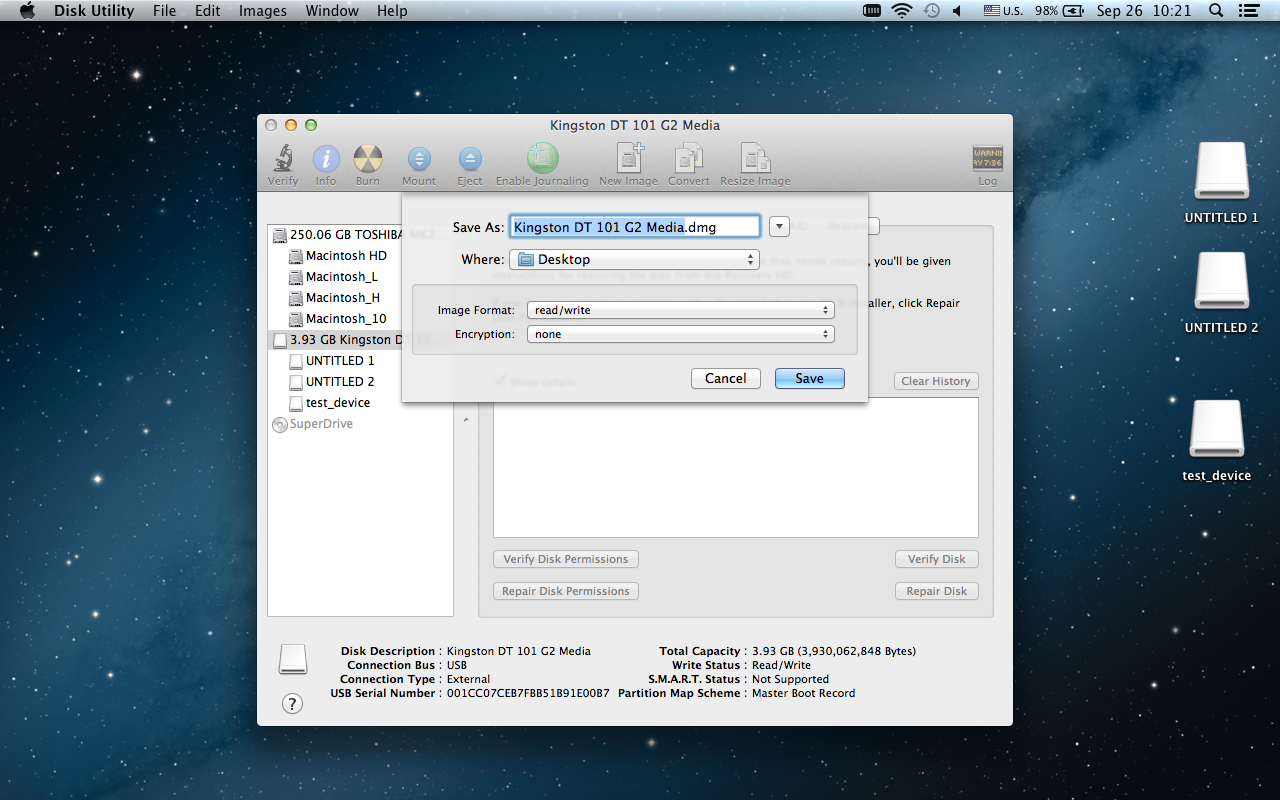Click the Verify microscope toolbar icon
1280x800 pixels.
pyautogui.click(x=283, y=159)
